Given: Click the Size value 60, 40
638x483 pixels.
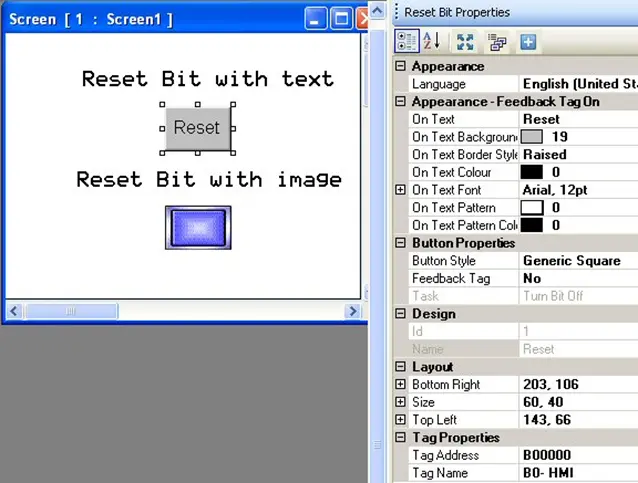Looking at the screenshot, I should (x=579, y=402).
